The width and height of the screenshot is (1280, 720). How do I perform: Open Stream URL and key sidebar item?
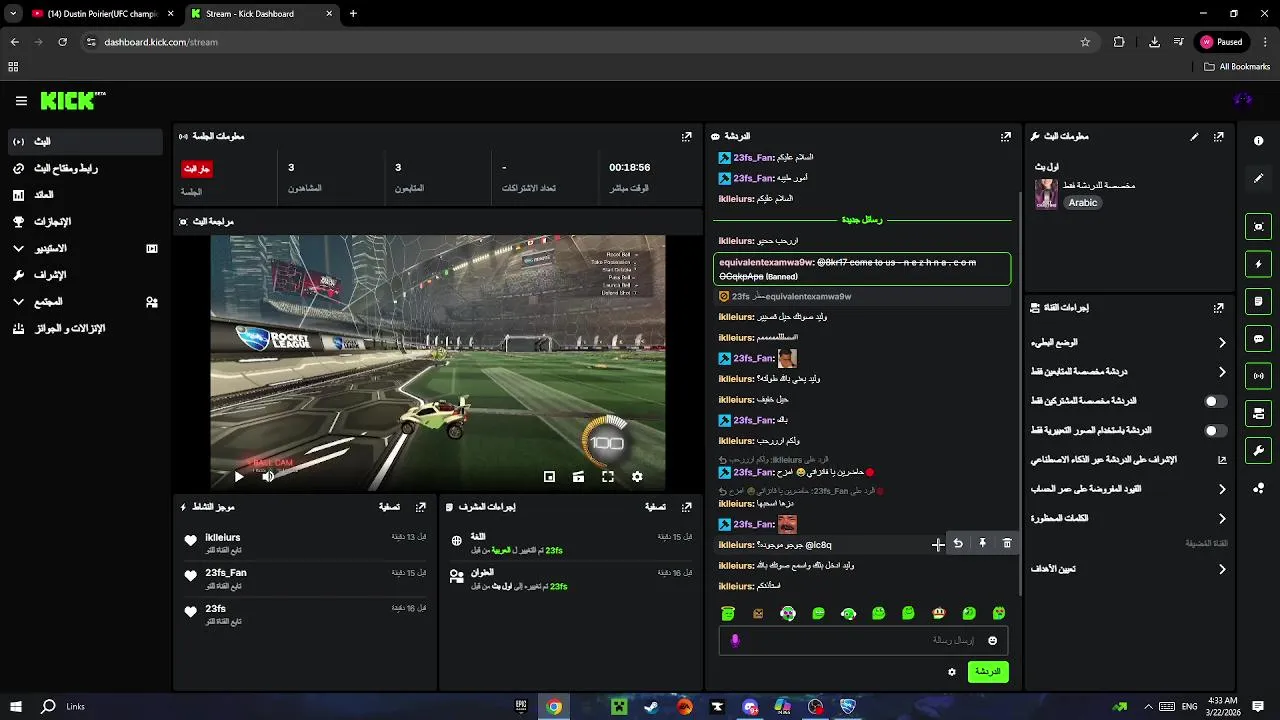(85, 168)
